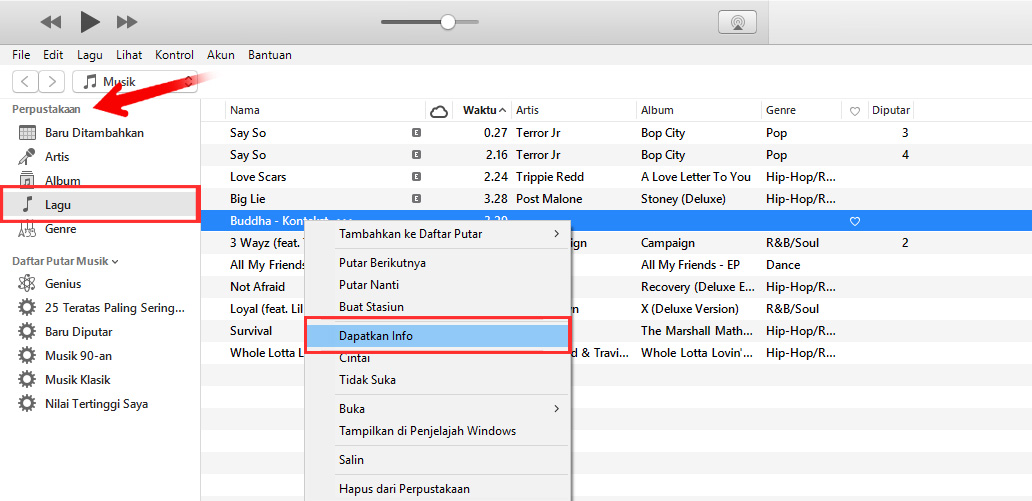Open the Edit menu

53,55
